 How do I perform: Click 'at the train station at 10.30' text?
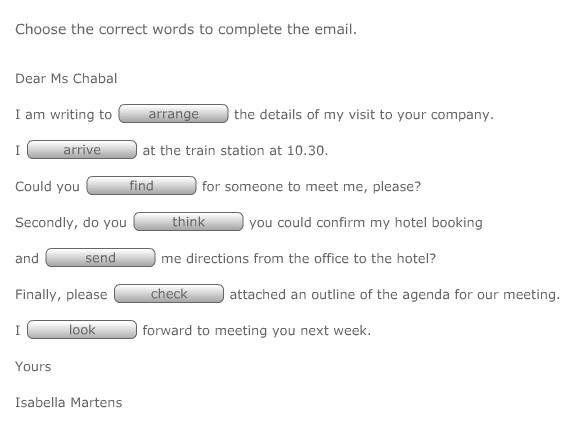(x=233, y=151)
